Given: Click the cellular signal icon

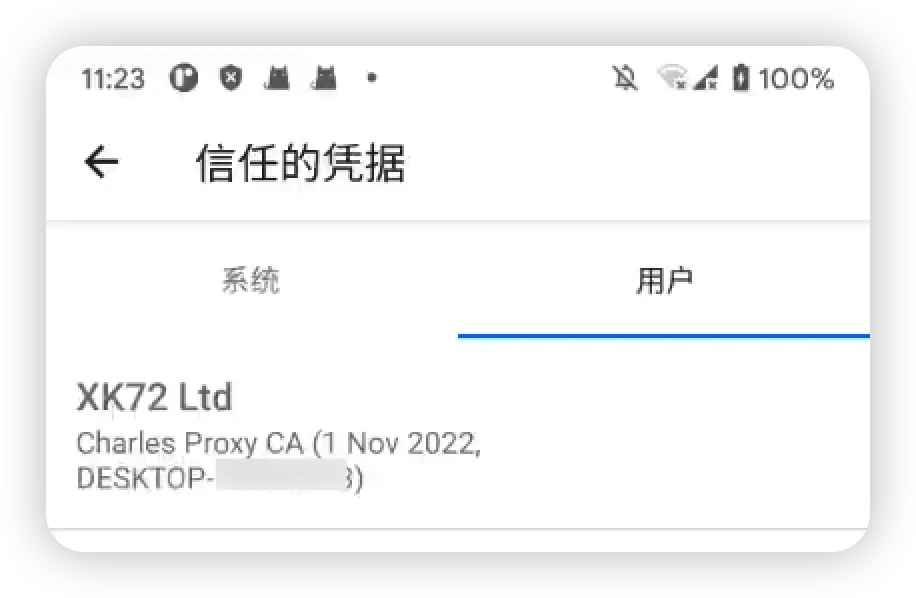Looking at the screenshot, I should coord(706,78).
